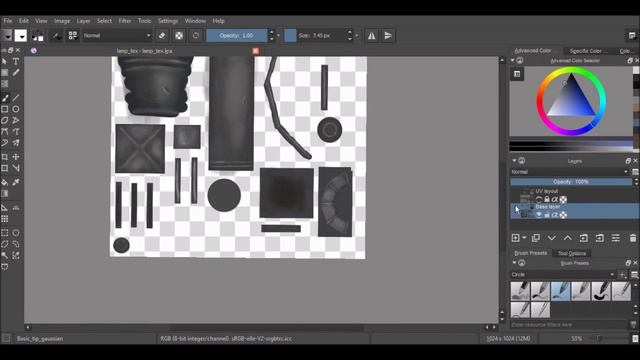
Task: Open the Circle brush tag dropdown
Action: 562,274
